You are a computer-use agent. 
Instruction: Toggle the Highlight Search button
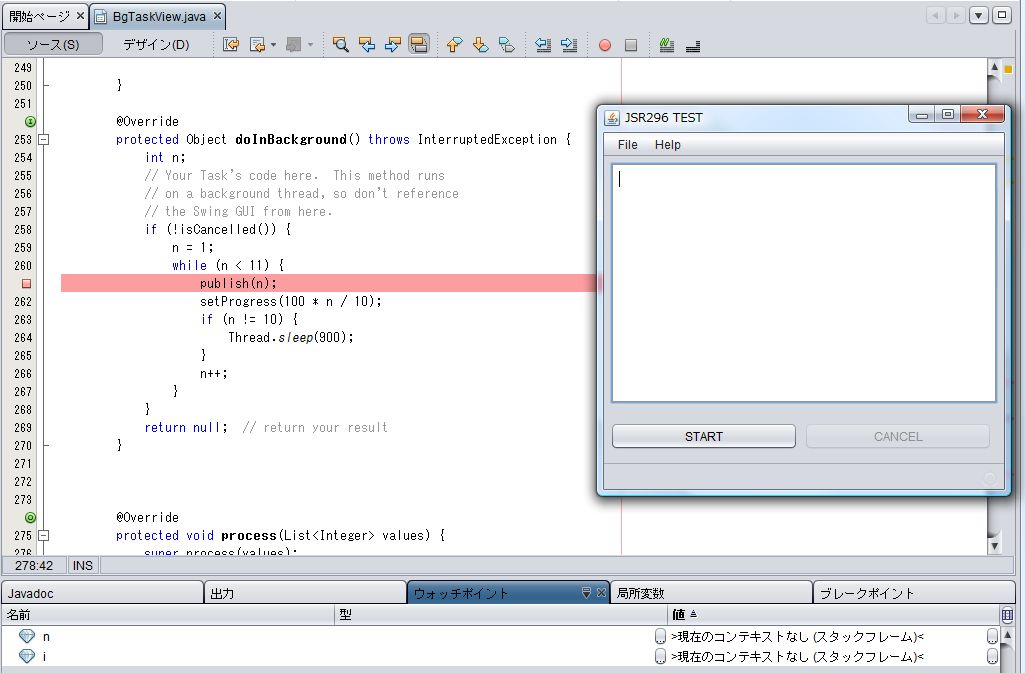point(419,45)
